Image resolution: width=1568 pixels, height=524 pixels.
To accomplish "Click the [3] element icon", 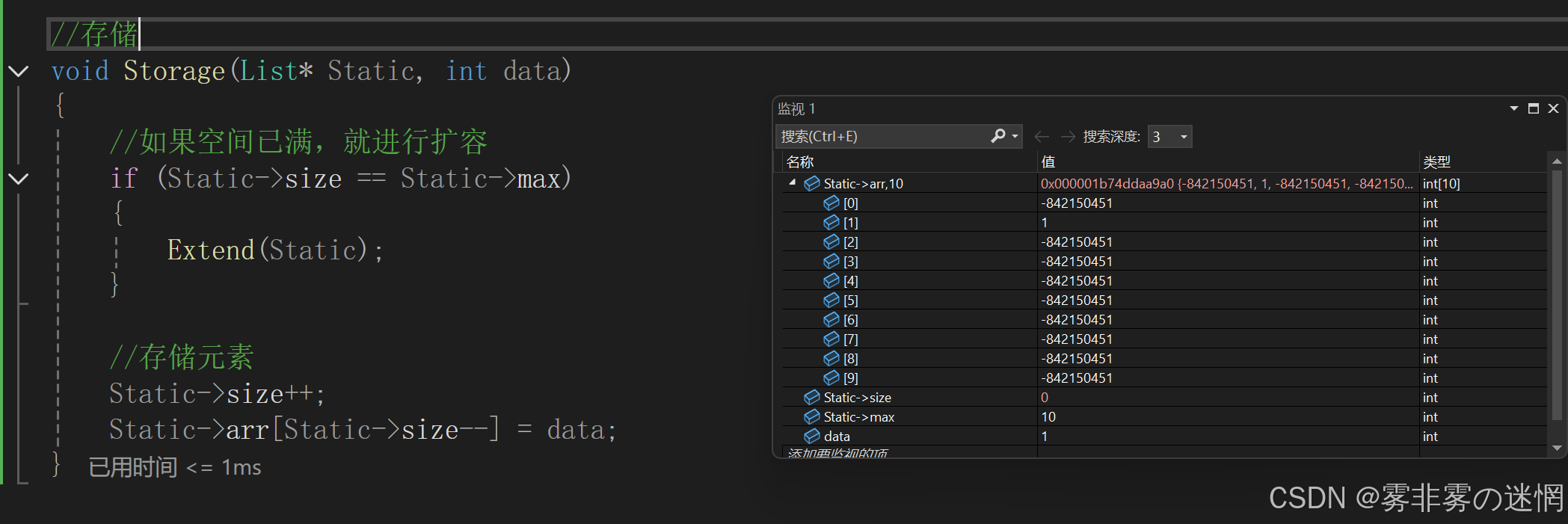I will pyautogui.click(x=831, y=261).
